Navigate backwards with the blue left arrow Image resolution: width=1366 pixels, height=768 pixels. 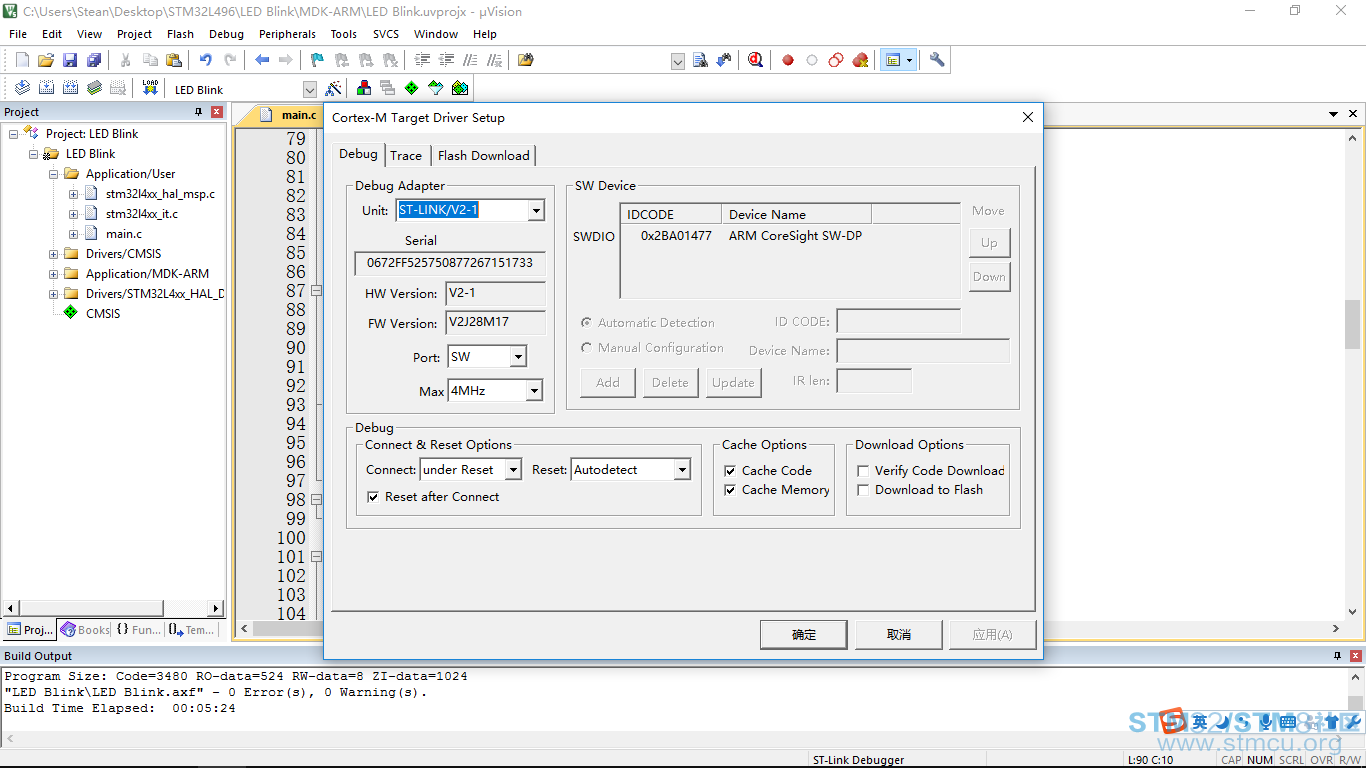tap(262, 60)
